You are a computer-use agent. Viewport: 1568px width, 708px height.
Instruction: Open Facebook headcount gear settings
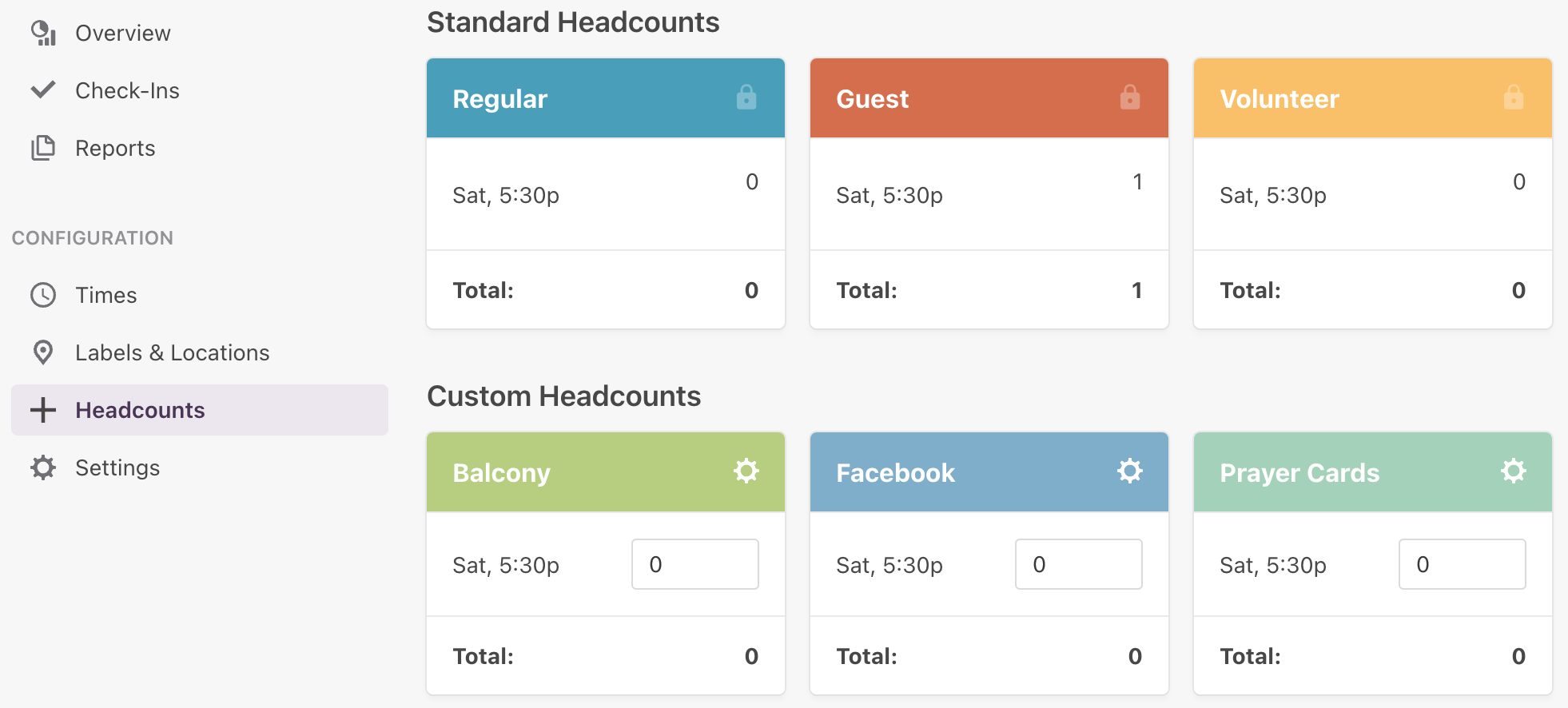[x=1130, y=471]
